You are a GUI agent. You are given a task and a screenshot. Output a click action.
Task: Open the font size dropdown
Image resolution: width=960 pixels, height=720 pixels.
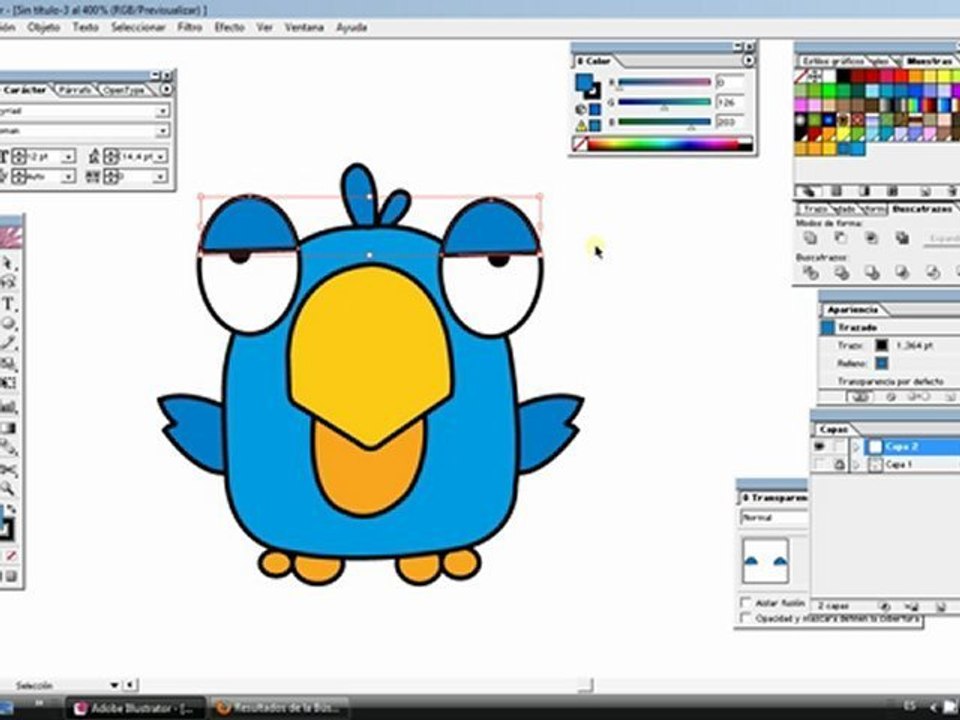pyautogui.click(x=68, y=157)
